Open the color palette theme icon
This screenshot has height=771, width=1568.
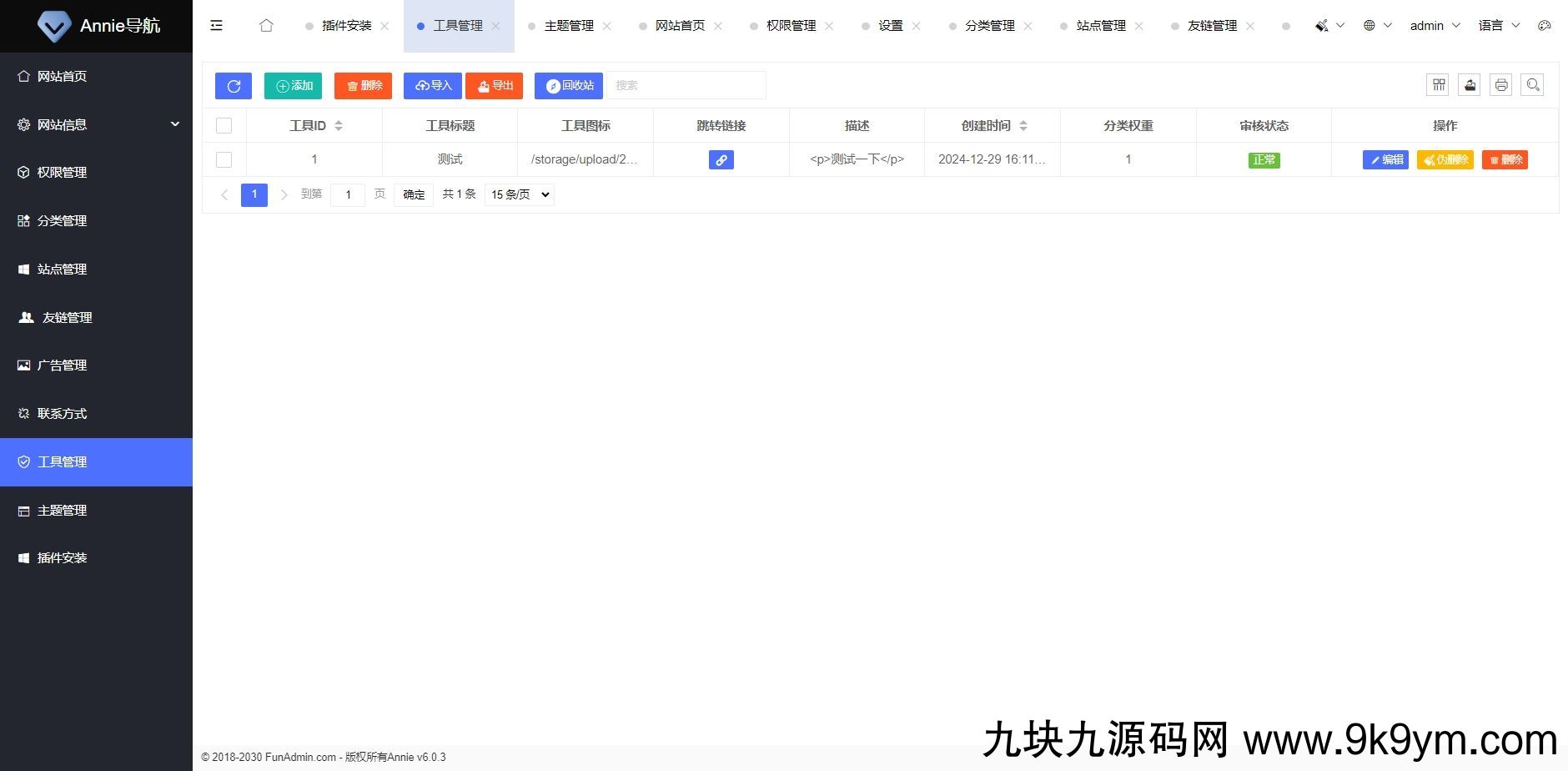click(x=1545, y=26)
